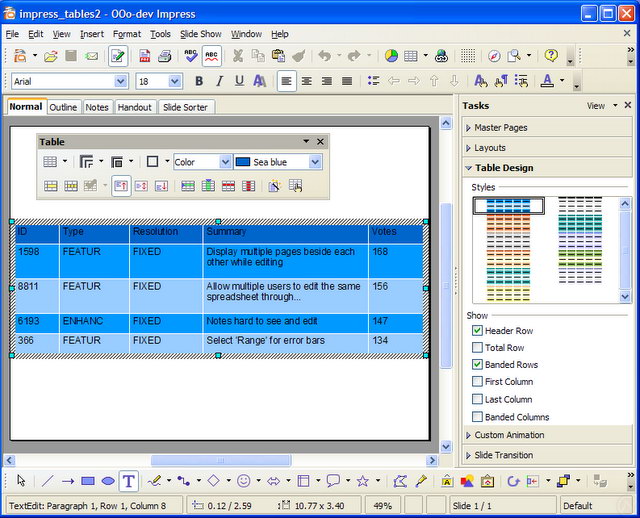Select the Rectangle drawing tool
Image resolution: width=640 pixels, height=518 pixels.
point(88,481)
